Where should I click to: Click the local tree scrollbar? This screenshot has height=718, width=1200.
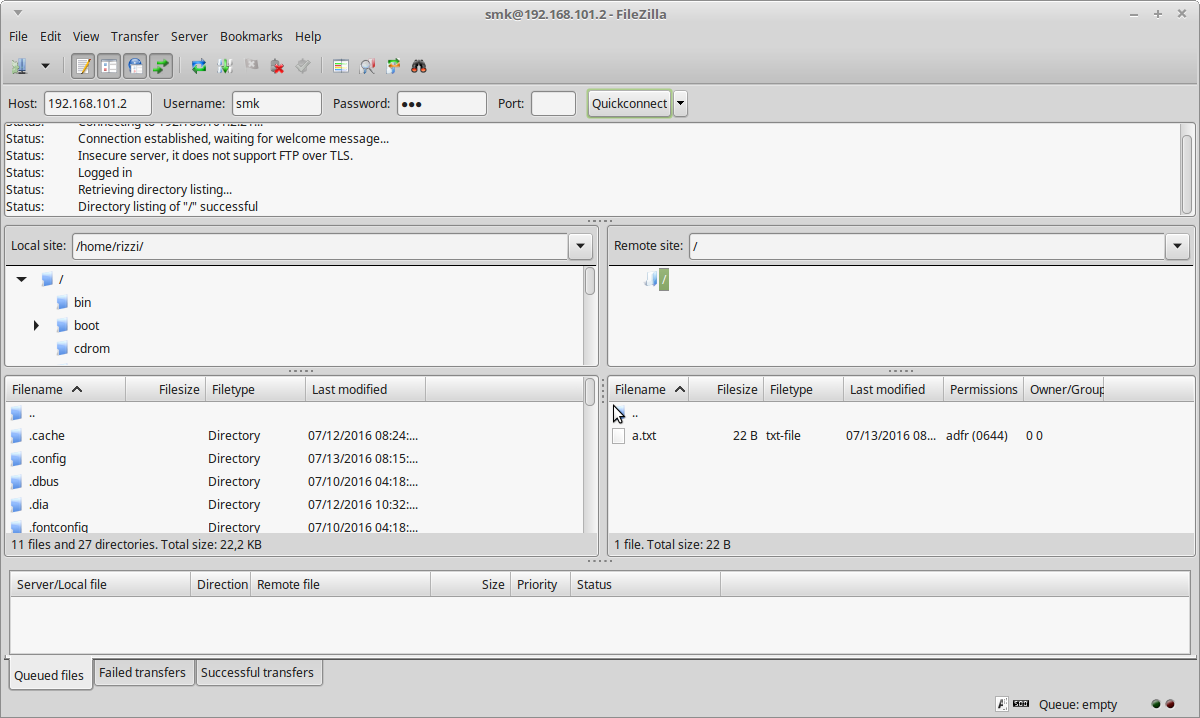[x=590, y=281]
